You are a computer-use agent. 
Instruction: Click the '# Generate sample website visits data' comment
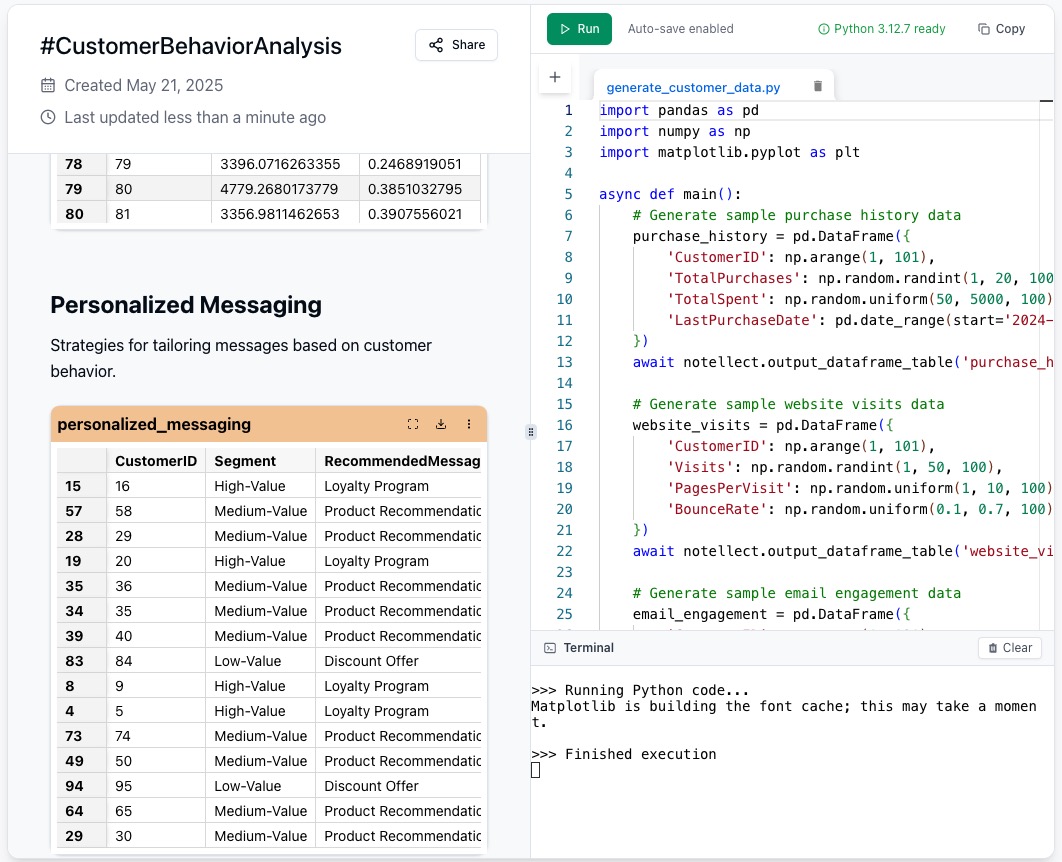(x=788, y=404)
